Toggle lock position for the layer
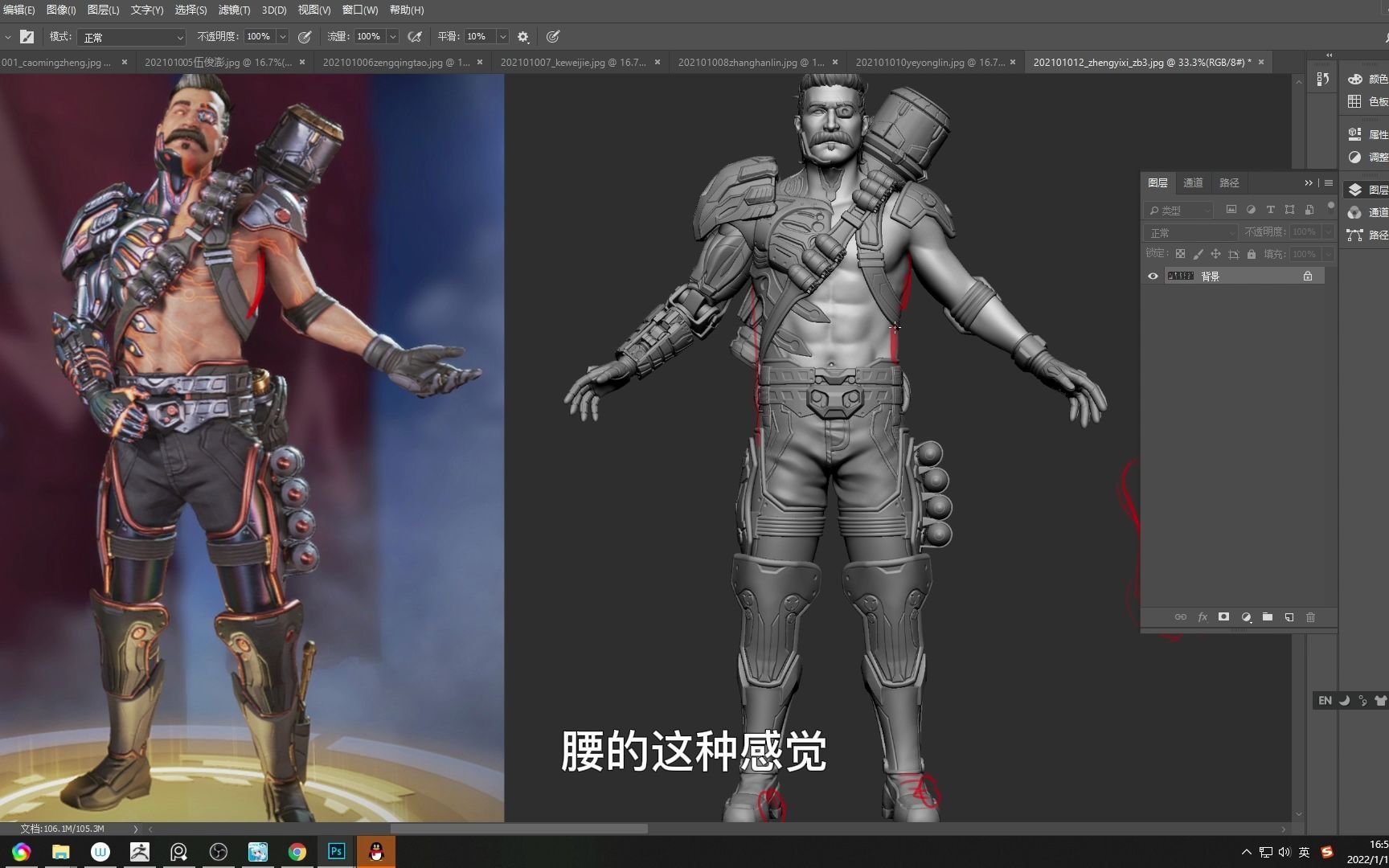The image size is (1389, 868). pyautogui.click(x=1215, y=253)
